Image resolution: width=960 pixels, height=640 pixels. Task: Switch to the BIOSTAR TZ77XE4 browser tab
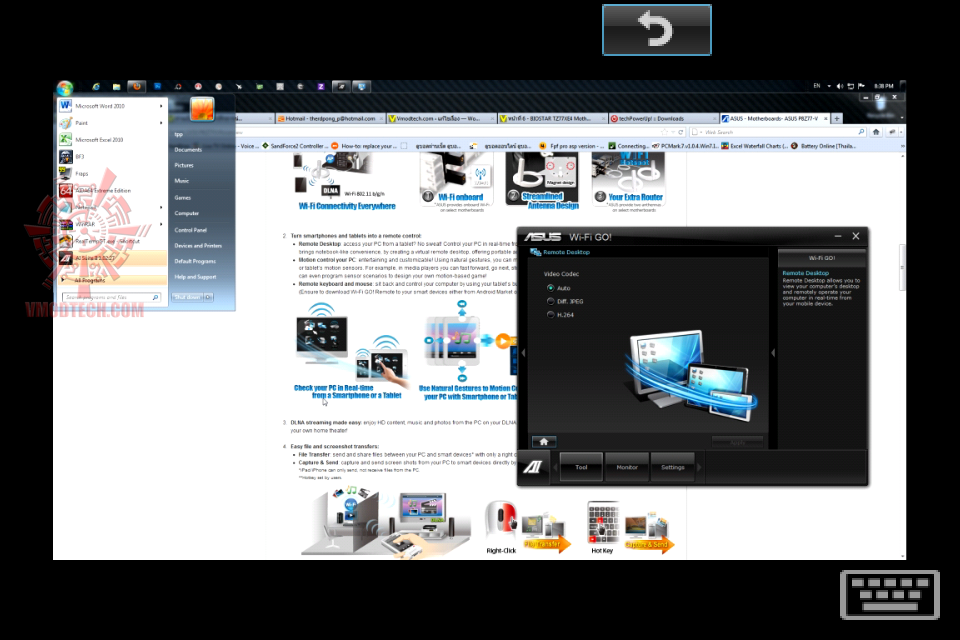pyautogui.click(x=551, y=118)
